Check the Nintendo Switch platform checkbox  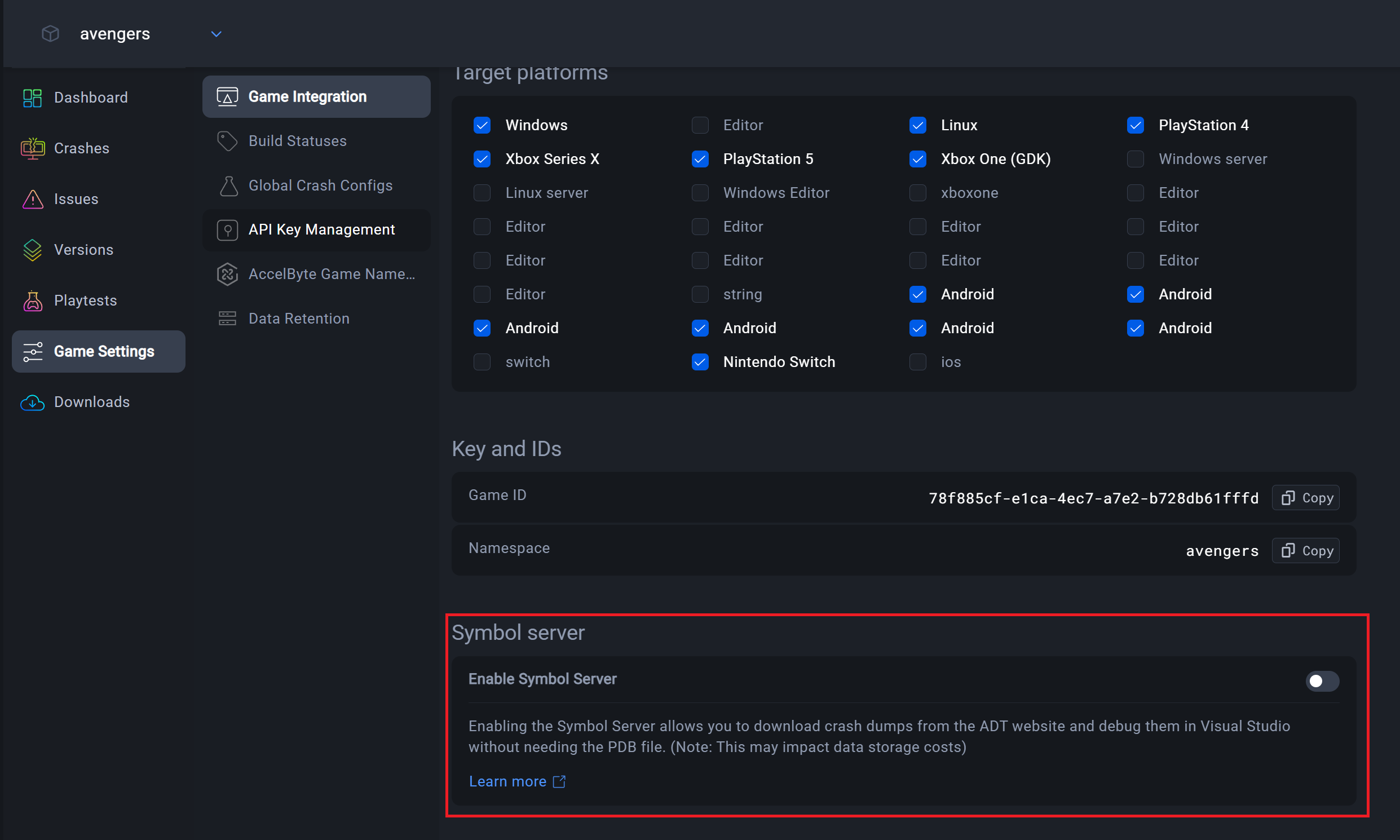pyautogui.click(x=700, y=361)
